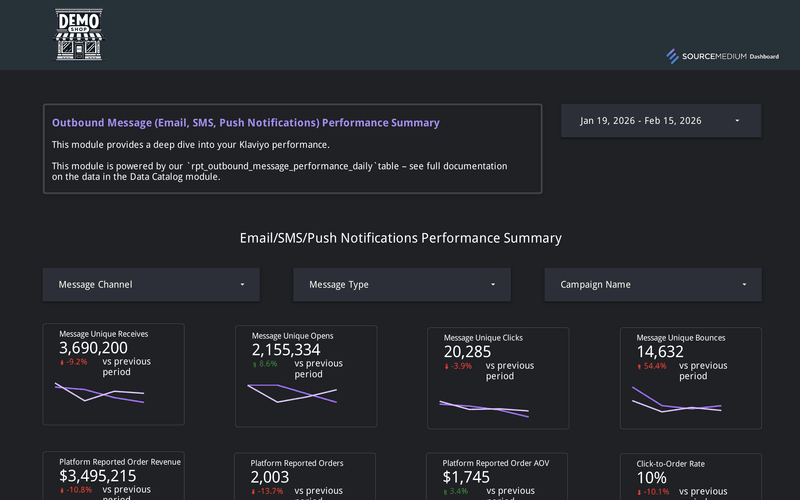Click red down arrow under Message Unique Clicks
The image size is (800, 500).
point(446,366)
